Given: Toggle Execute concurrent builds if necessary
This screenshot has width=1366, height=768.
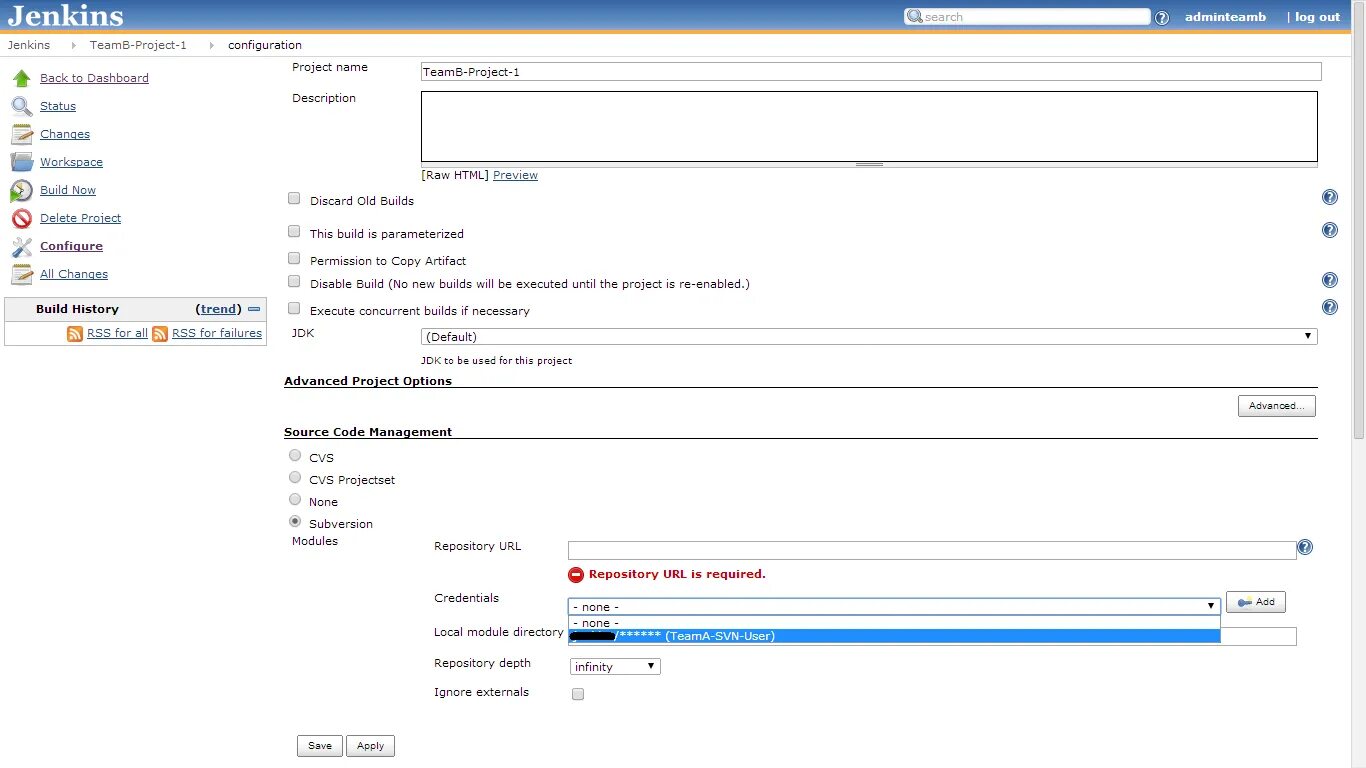Looking at the screenshot, I should (294, 309).
